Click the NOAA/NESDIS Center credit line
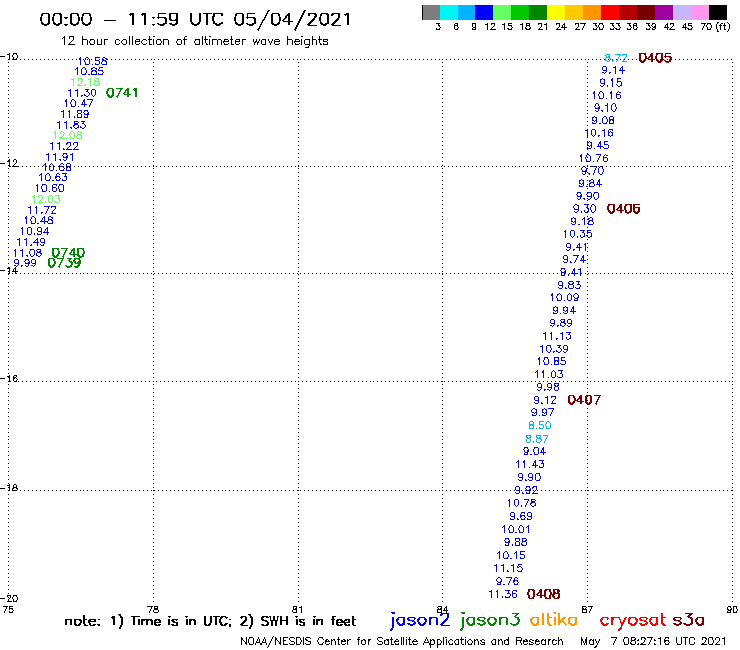 click(402, 641)
